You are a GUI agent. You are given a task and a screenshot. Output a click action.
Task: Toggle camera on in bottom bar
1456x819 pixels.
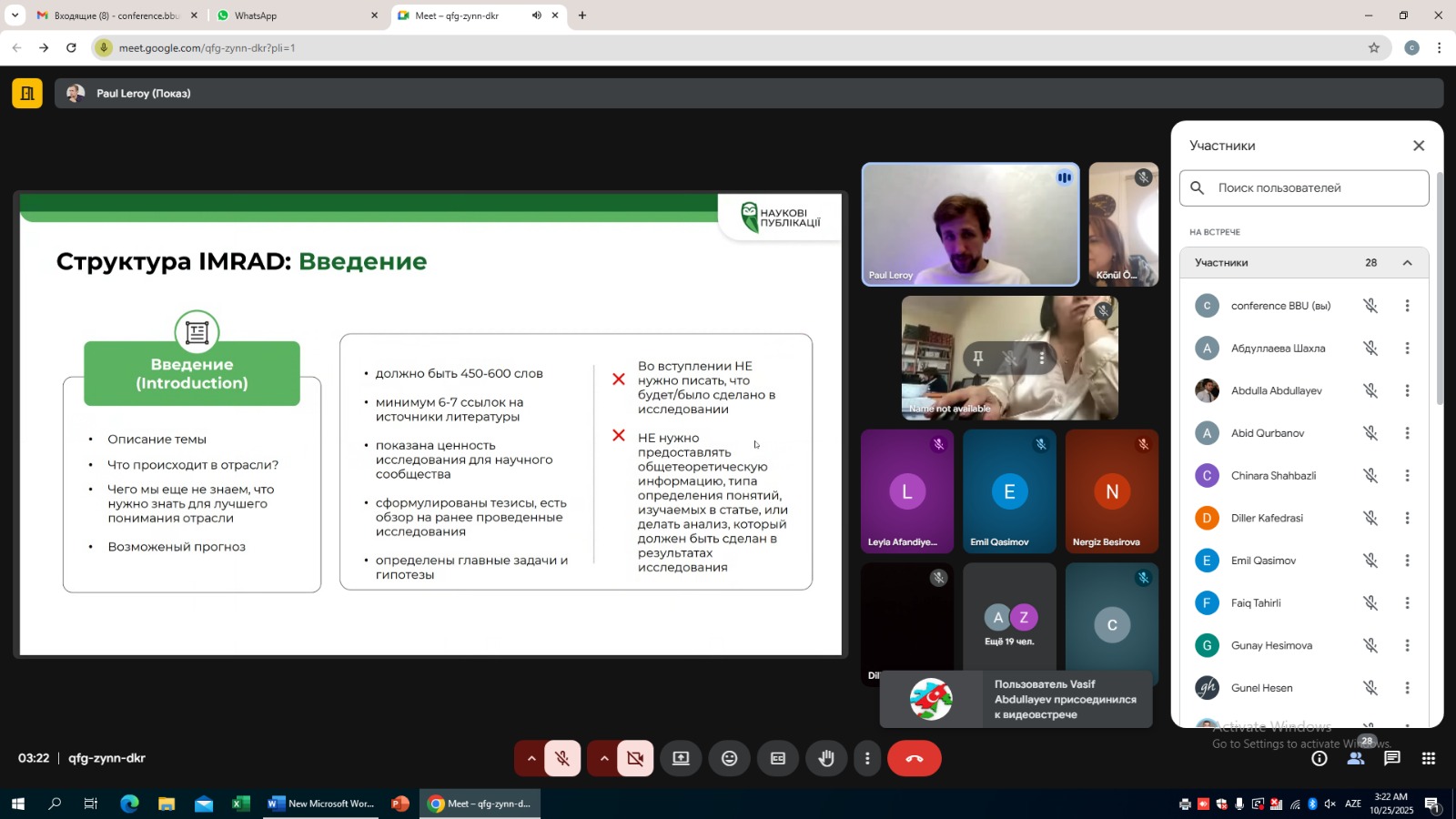pos(635,758)
